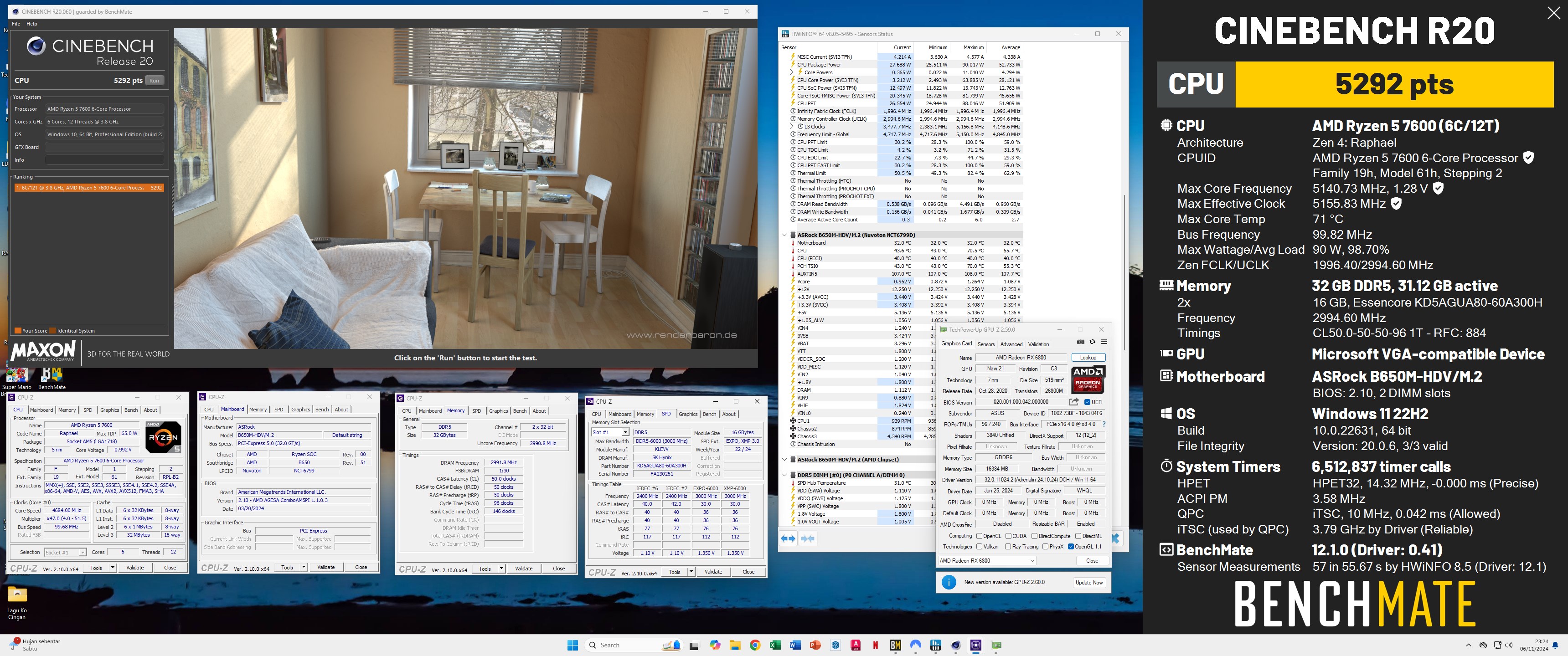Toggle the Vulkan checkbox
The image size is (1568, 656).
click(x=980, y=547)
